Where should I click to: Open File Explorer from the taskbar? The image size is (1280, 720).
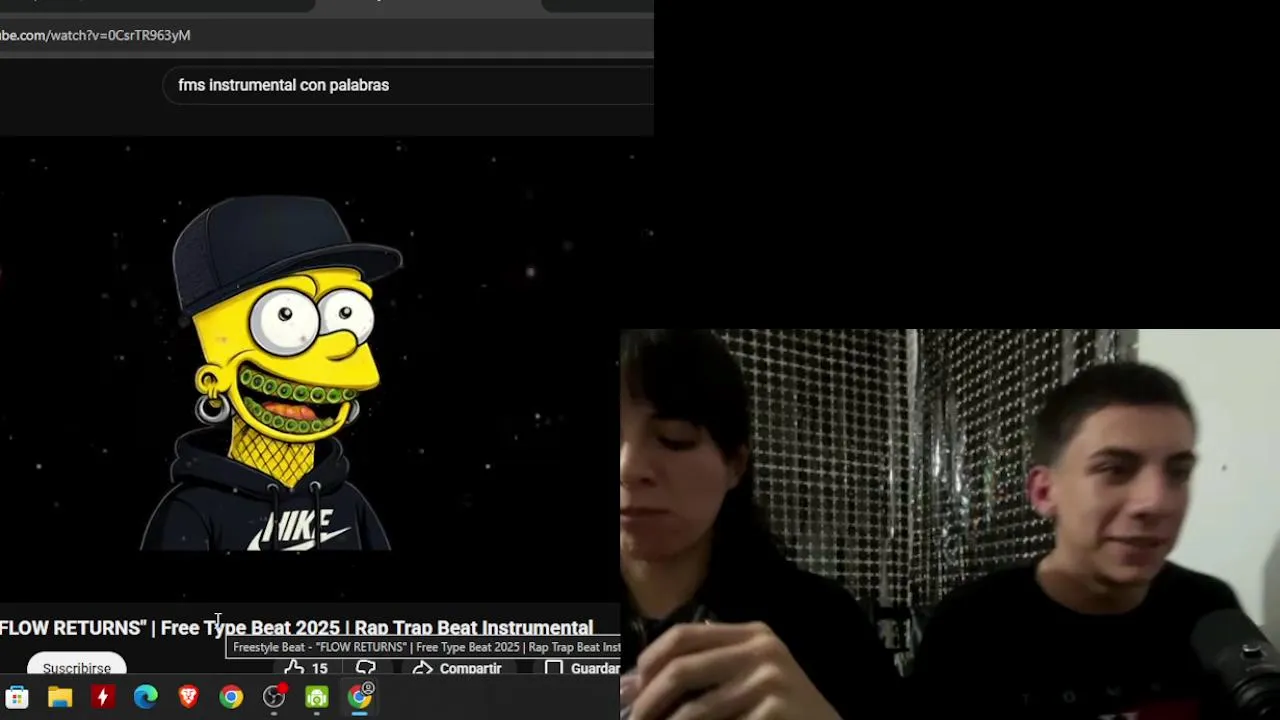60,697
